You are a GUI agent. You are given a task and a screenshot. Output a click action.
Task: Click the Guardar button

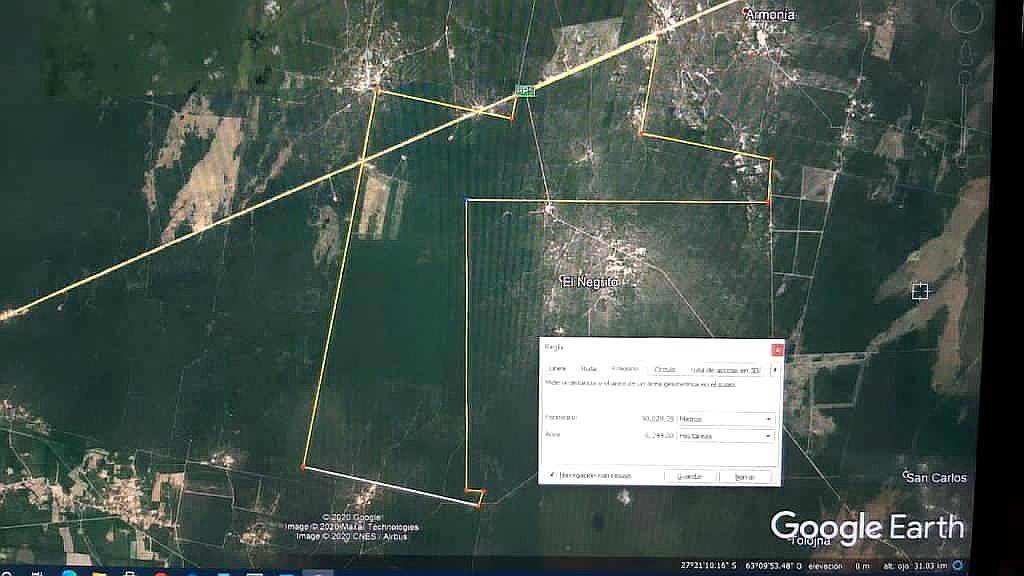(x=692, y=475)
